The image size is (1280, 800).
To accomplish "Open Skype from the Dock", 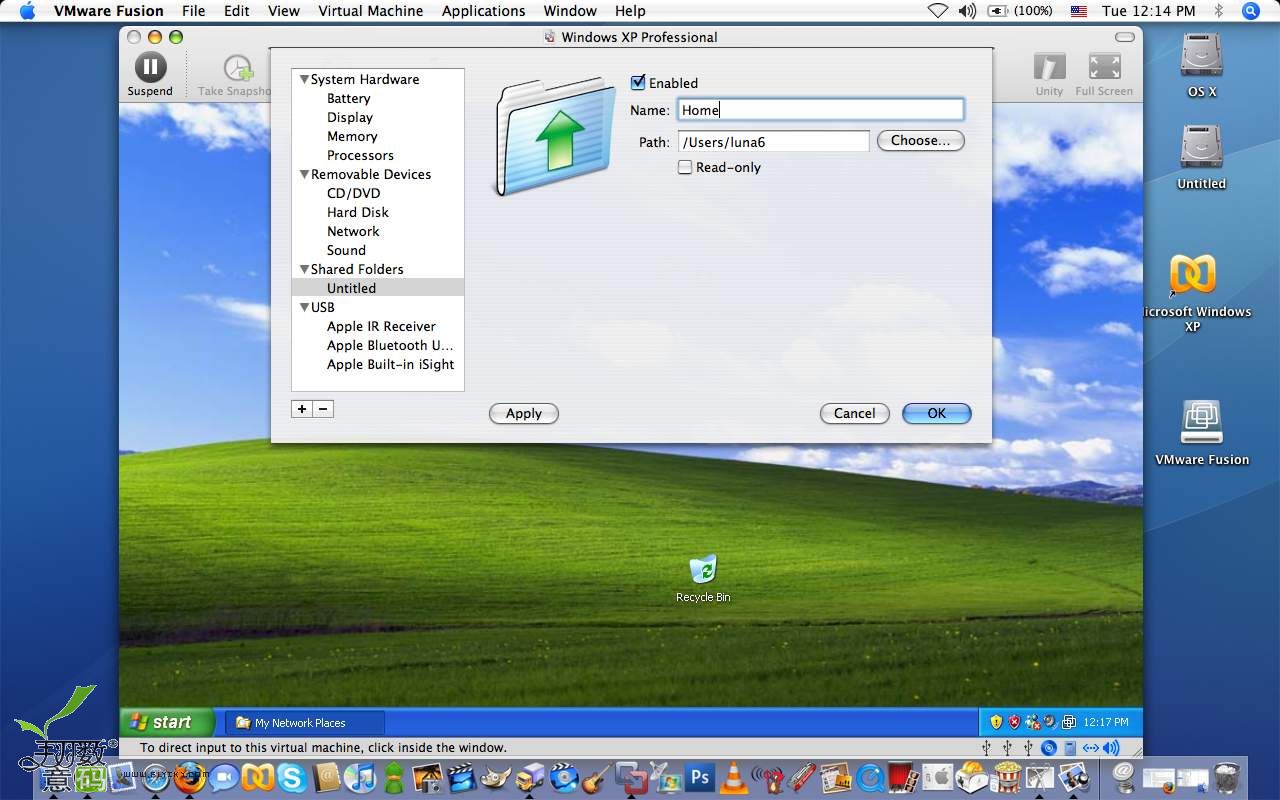I will pyautogui.click(x=292, y=777).
